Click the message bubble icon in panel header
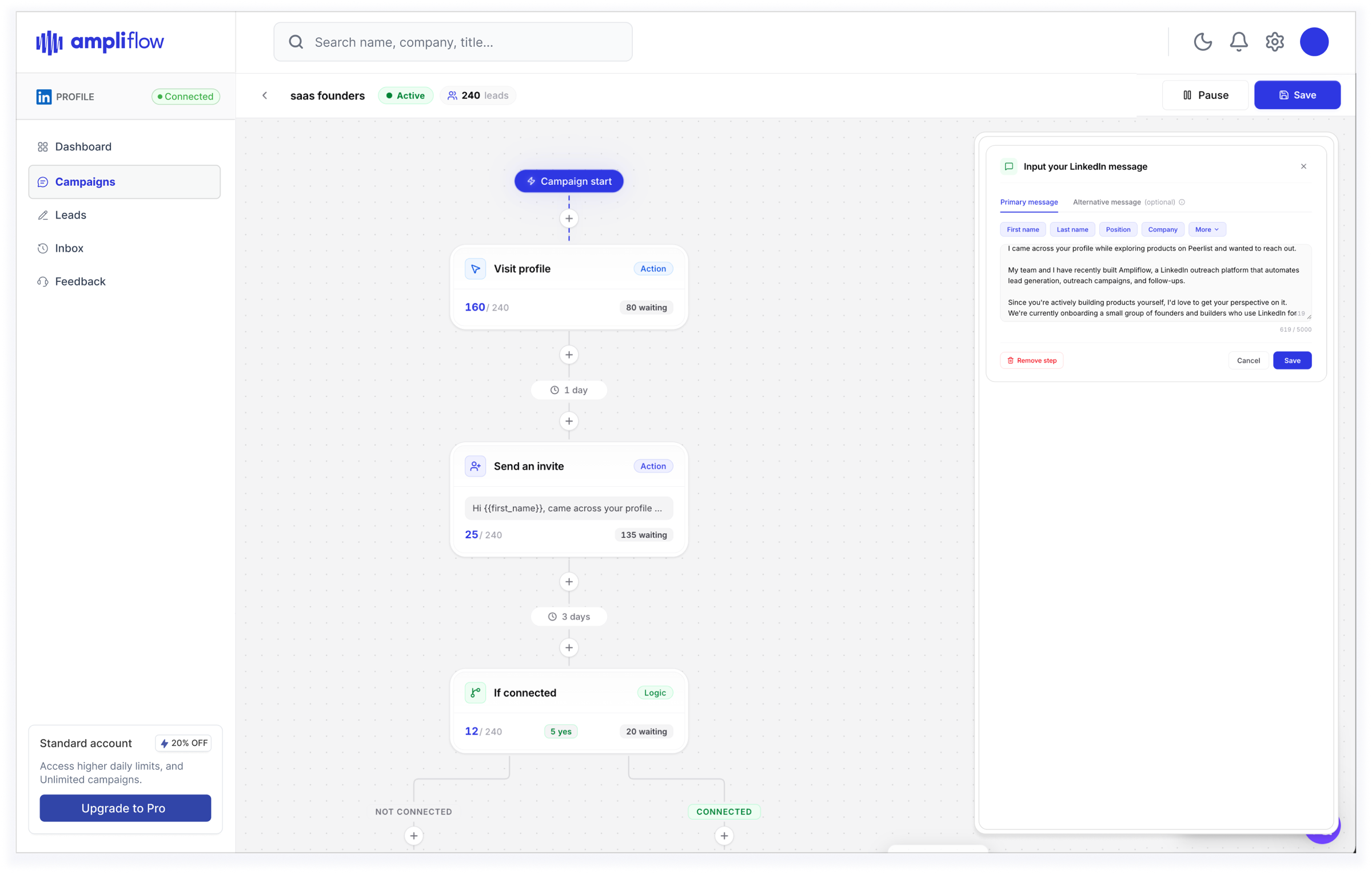 tap(1009, 166)
